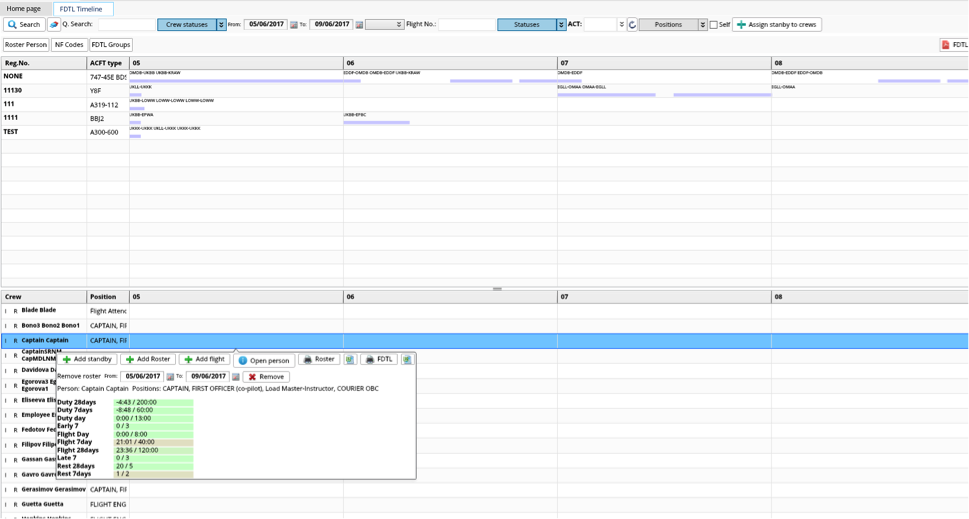Image resolution: width=969 pixels, height=519 pixels.
Task: Open calendar picker for toolbar To date
Action: tap(359, 25)
